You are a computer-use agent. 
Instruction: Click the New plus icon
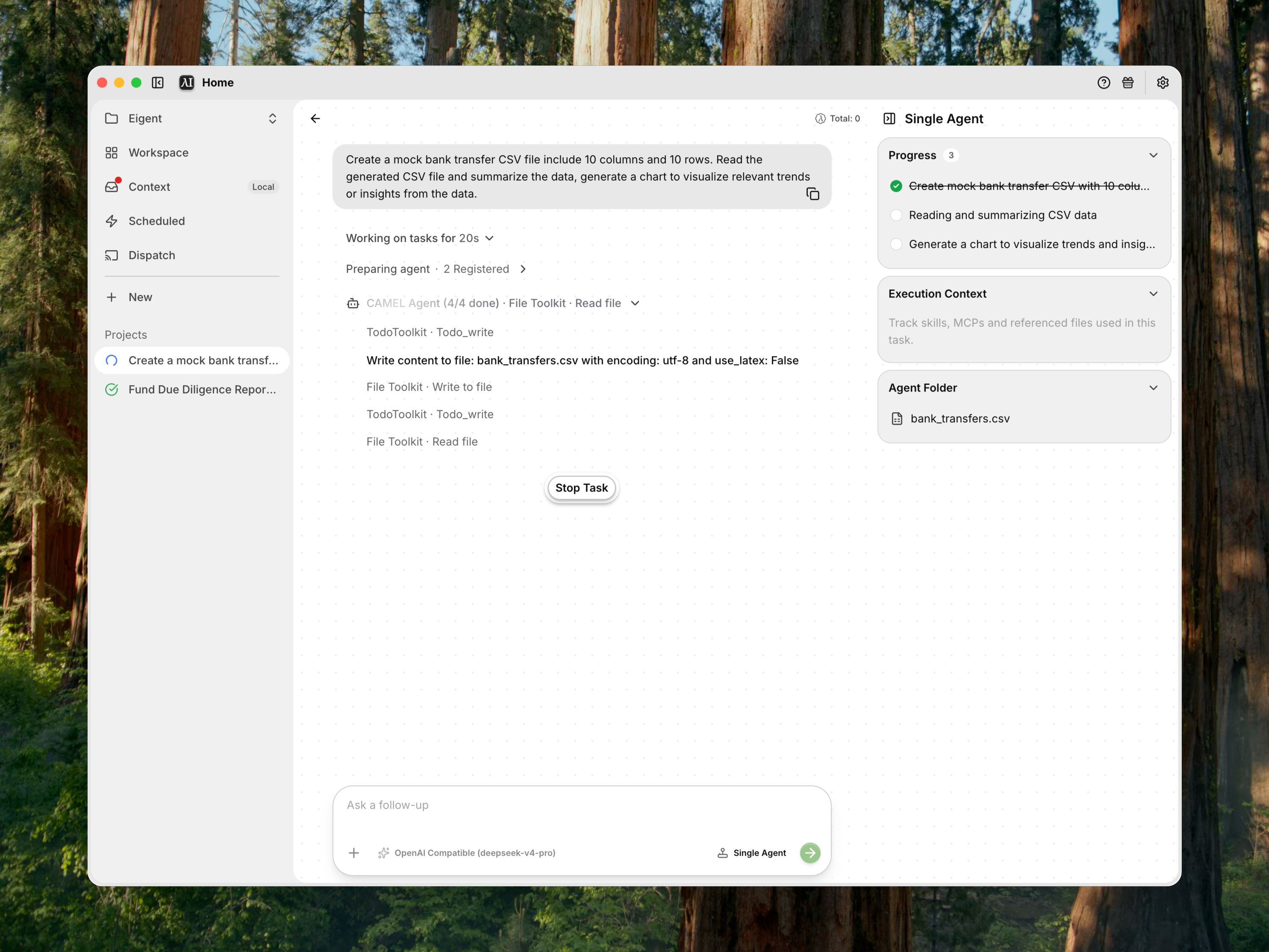(x=111, y=297)
